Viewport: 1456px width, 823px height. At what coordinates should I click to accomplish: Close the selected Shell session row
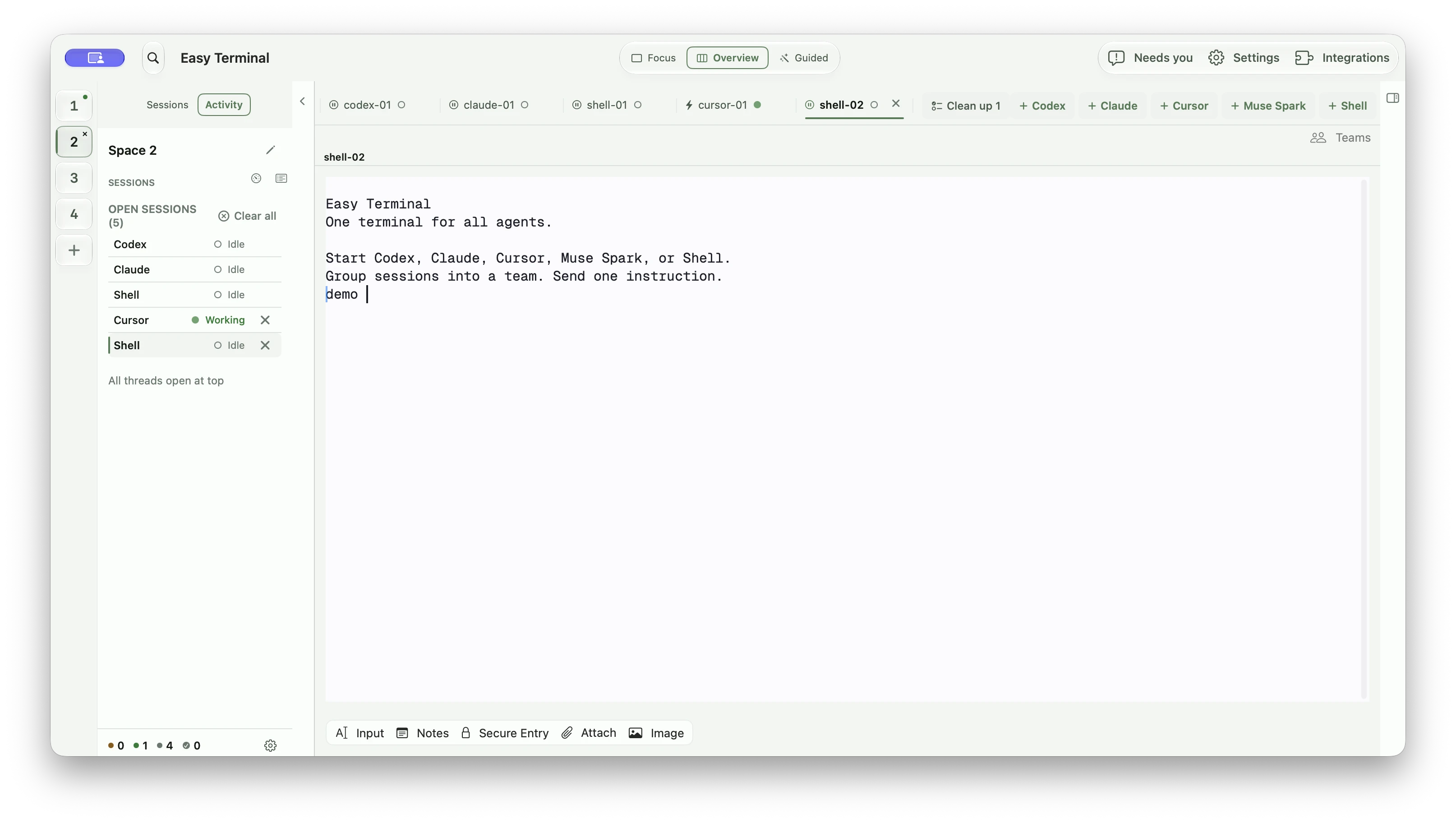265,345
